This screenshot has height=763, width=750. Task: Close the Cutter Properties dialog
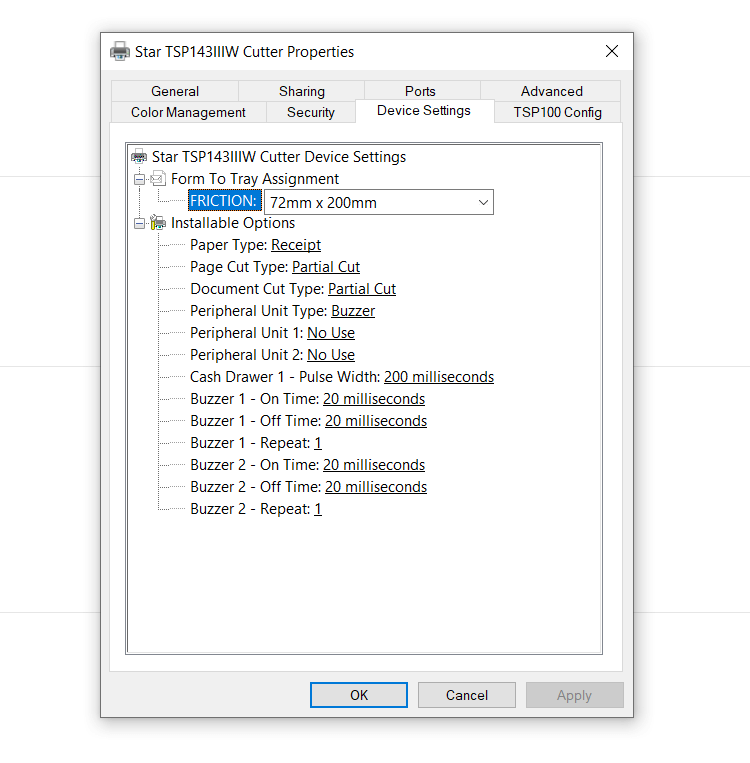pos(612,52)
